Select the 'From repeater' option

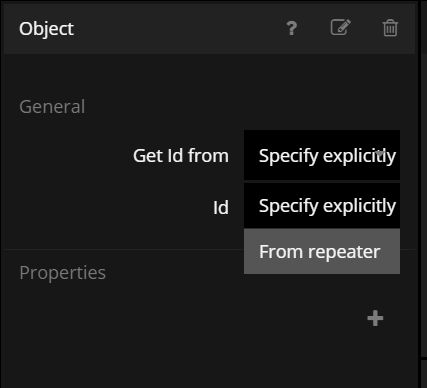(x=322, y=251)
